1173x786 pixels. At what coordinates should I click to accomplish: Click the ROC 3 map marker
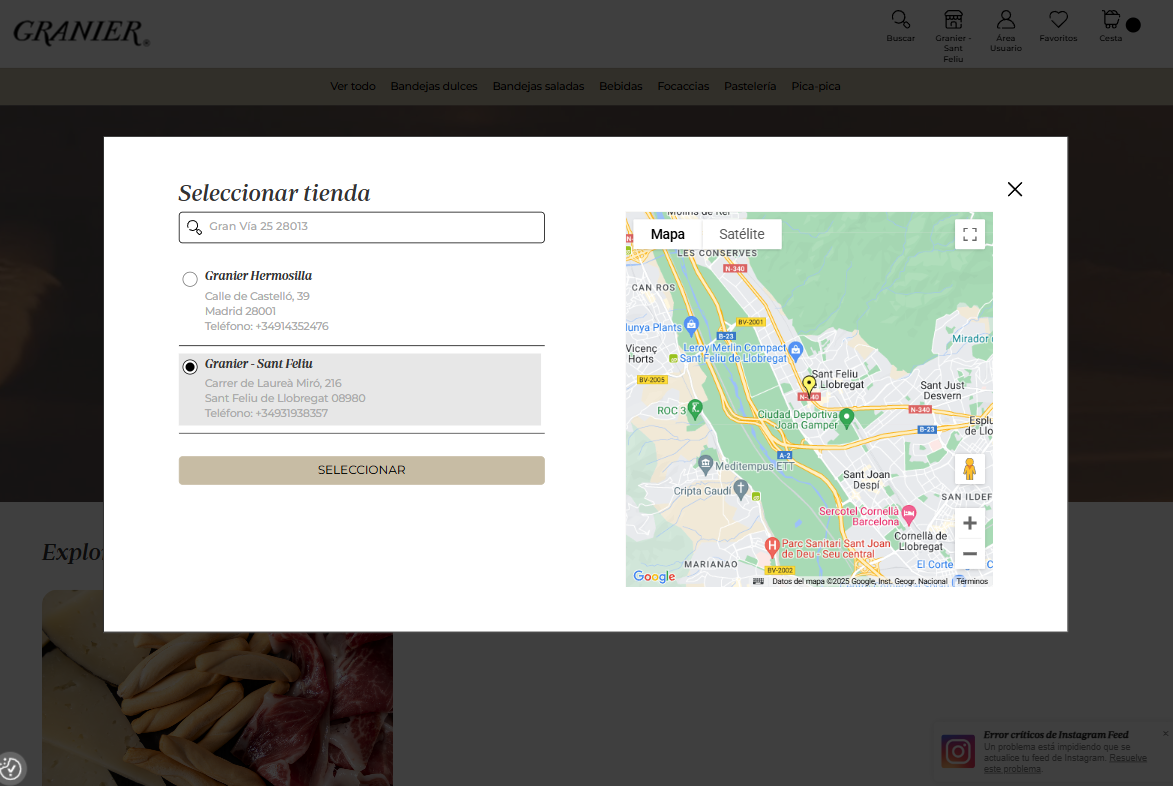pyautogui.click(x=695, y=408)
